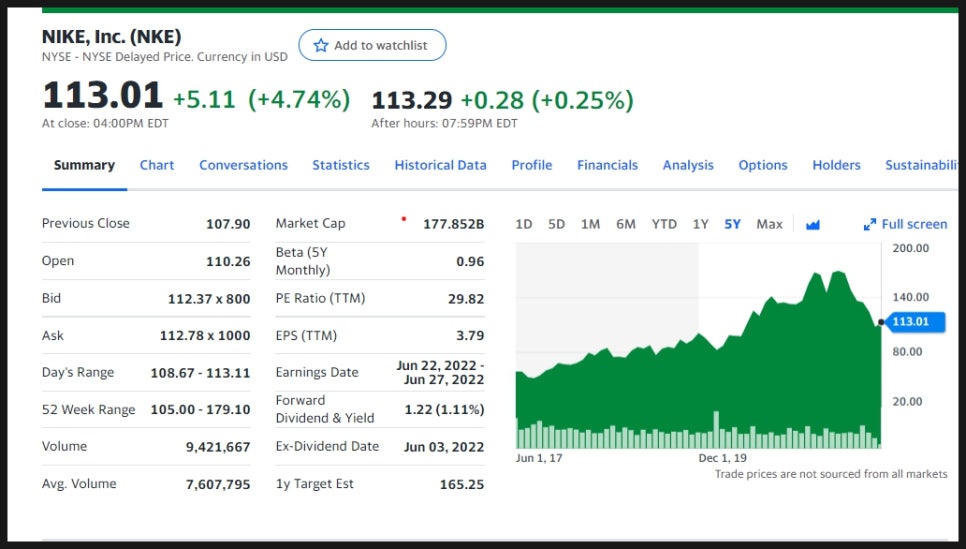Click the 140.00 y-axis label
The image size is (966, 549).
click(911, 298)
